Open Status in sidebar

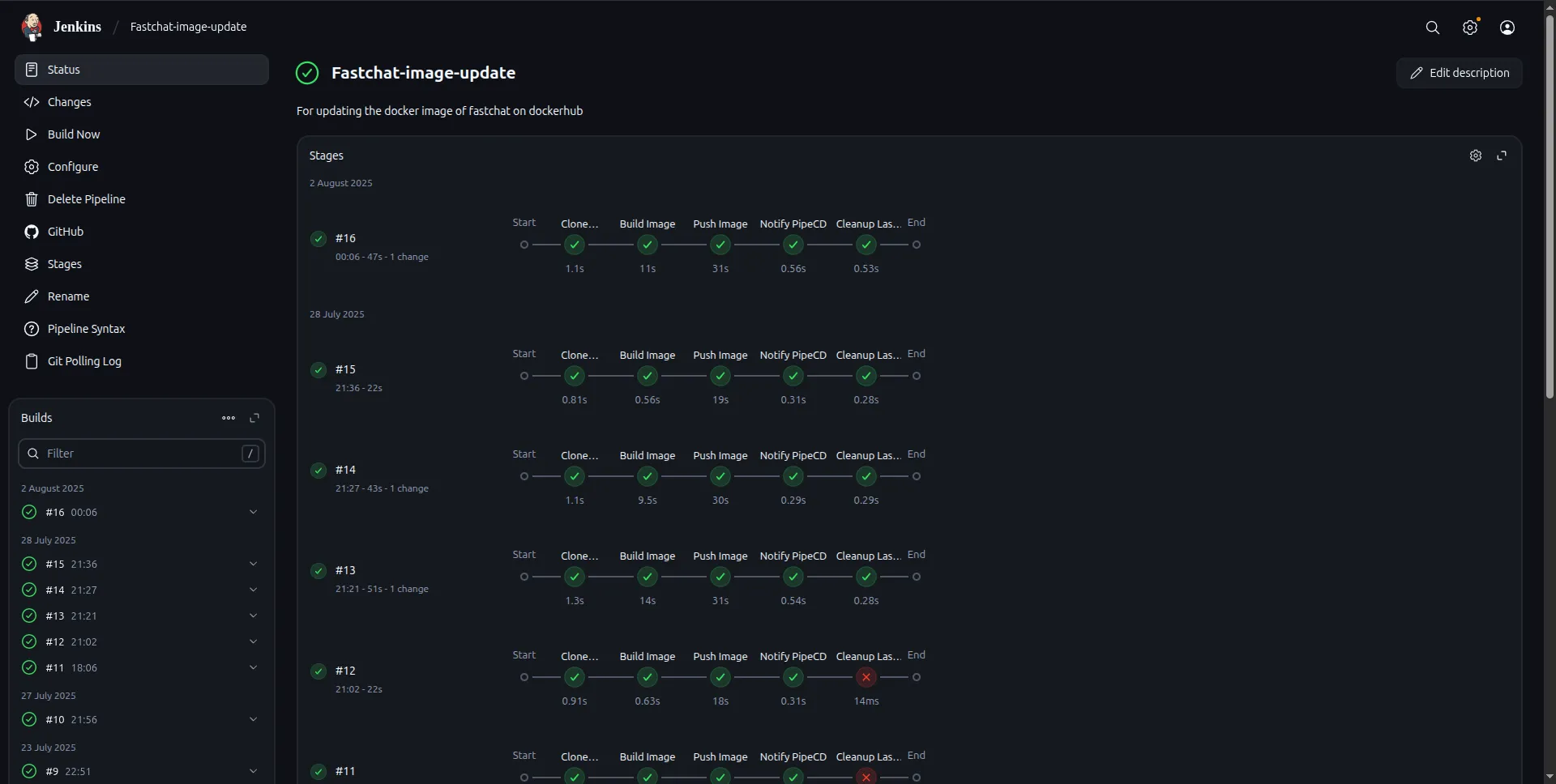[x=142, y=70]
